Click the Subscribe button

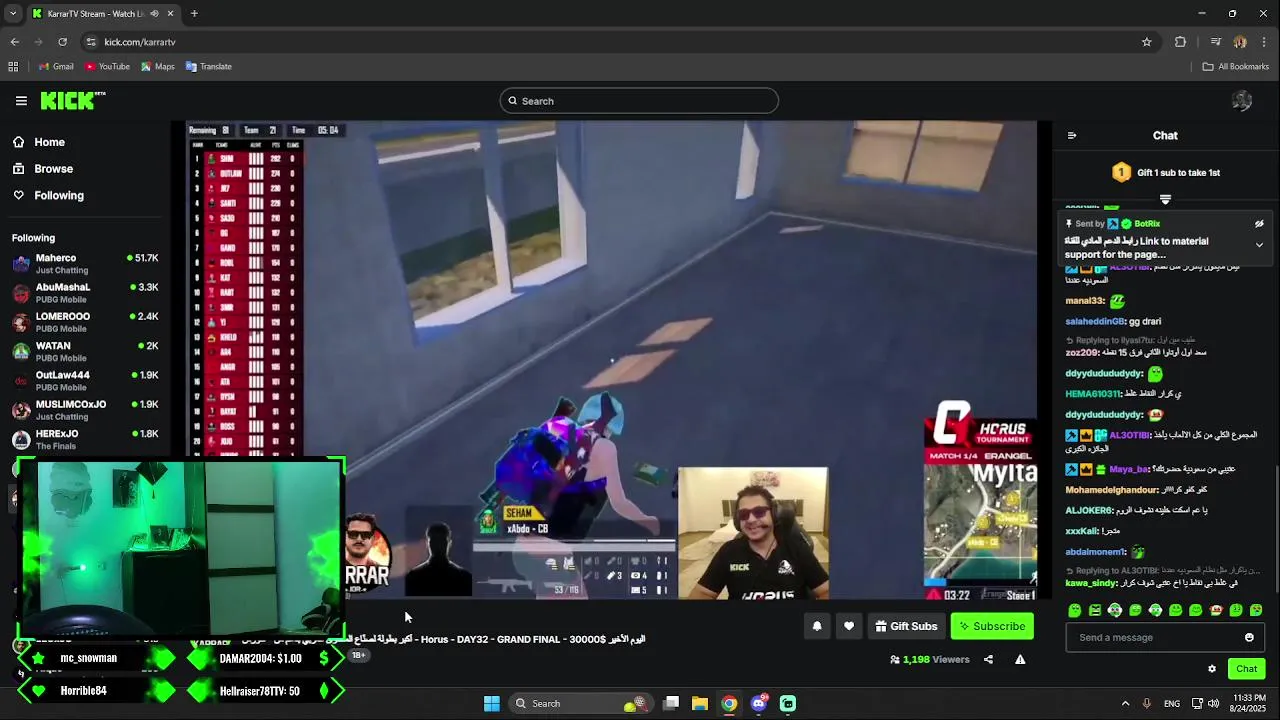992,627
